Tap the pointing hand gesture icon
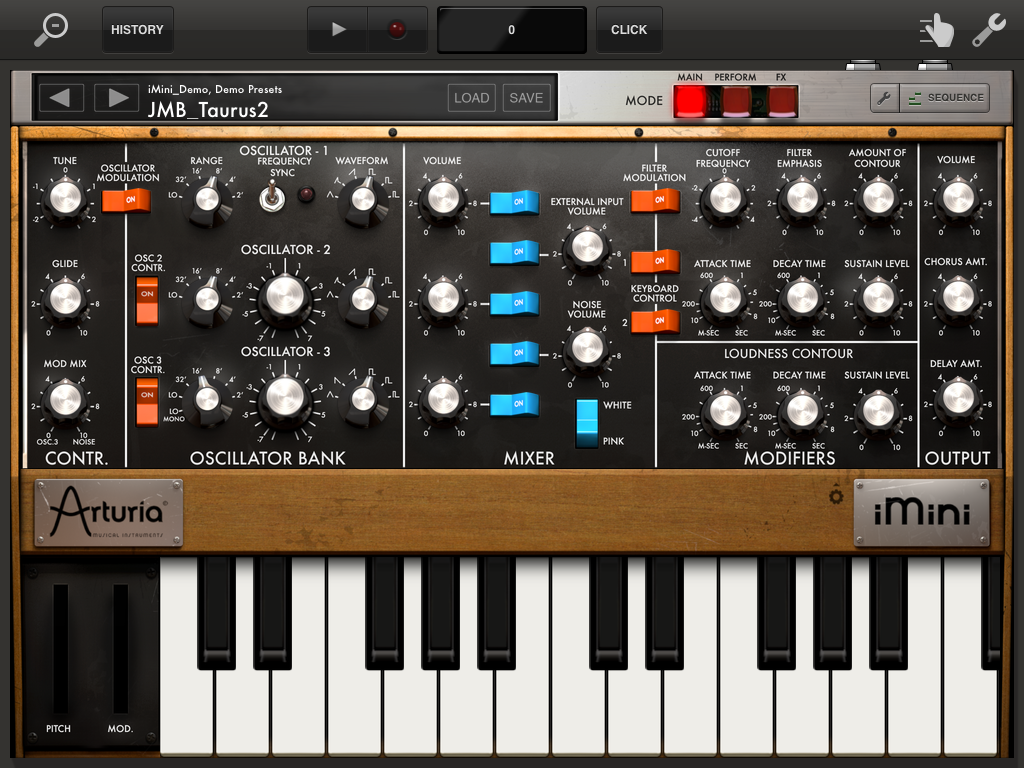The width and height of the screenshot is (1024, 768). [x=936, y=30]
